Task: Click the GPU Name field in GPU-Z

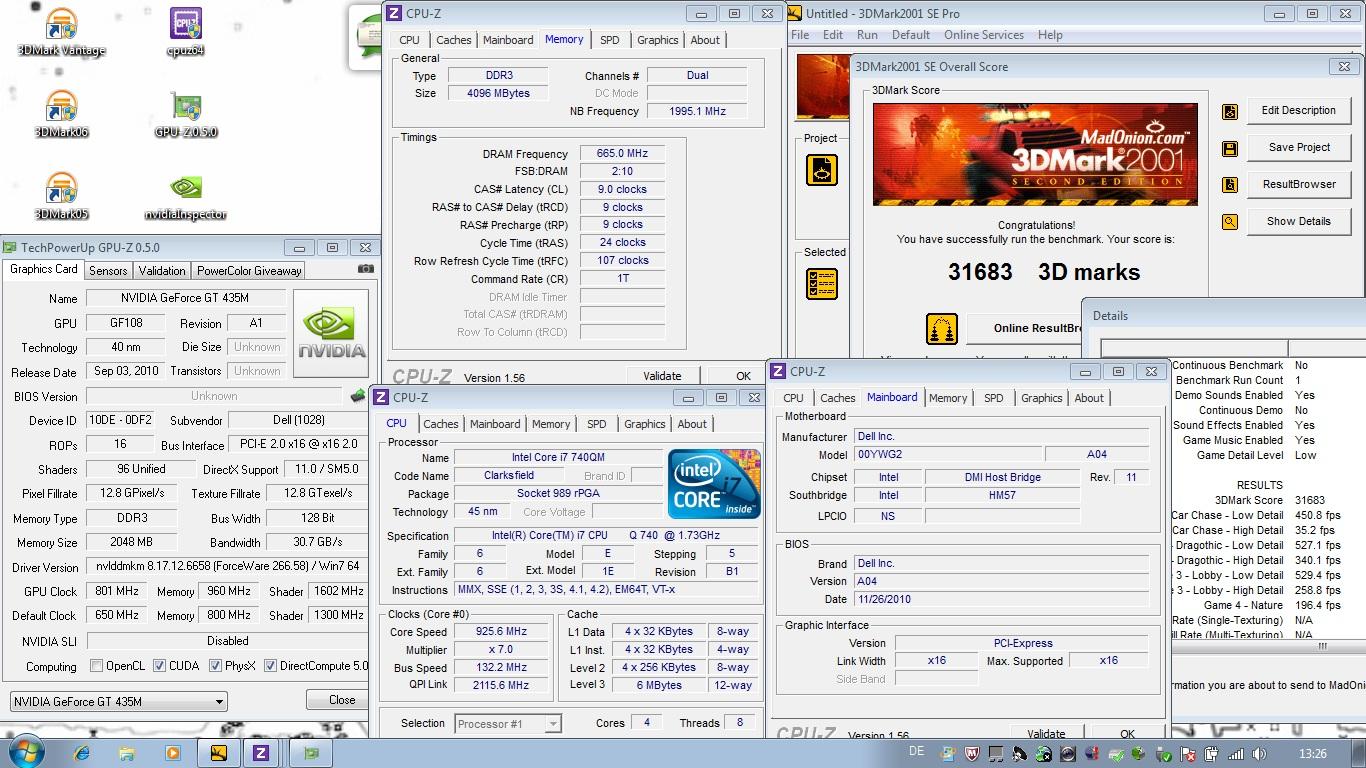Action: coord(186,298)
